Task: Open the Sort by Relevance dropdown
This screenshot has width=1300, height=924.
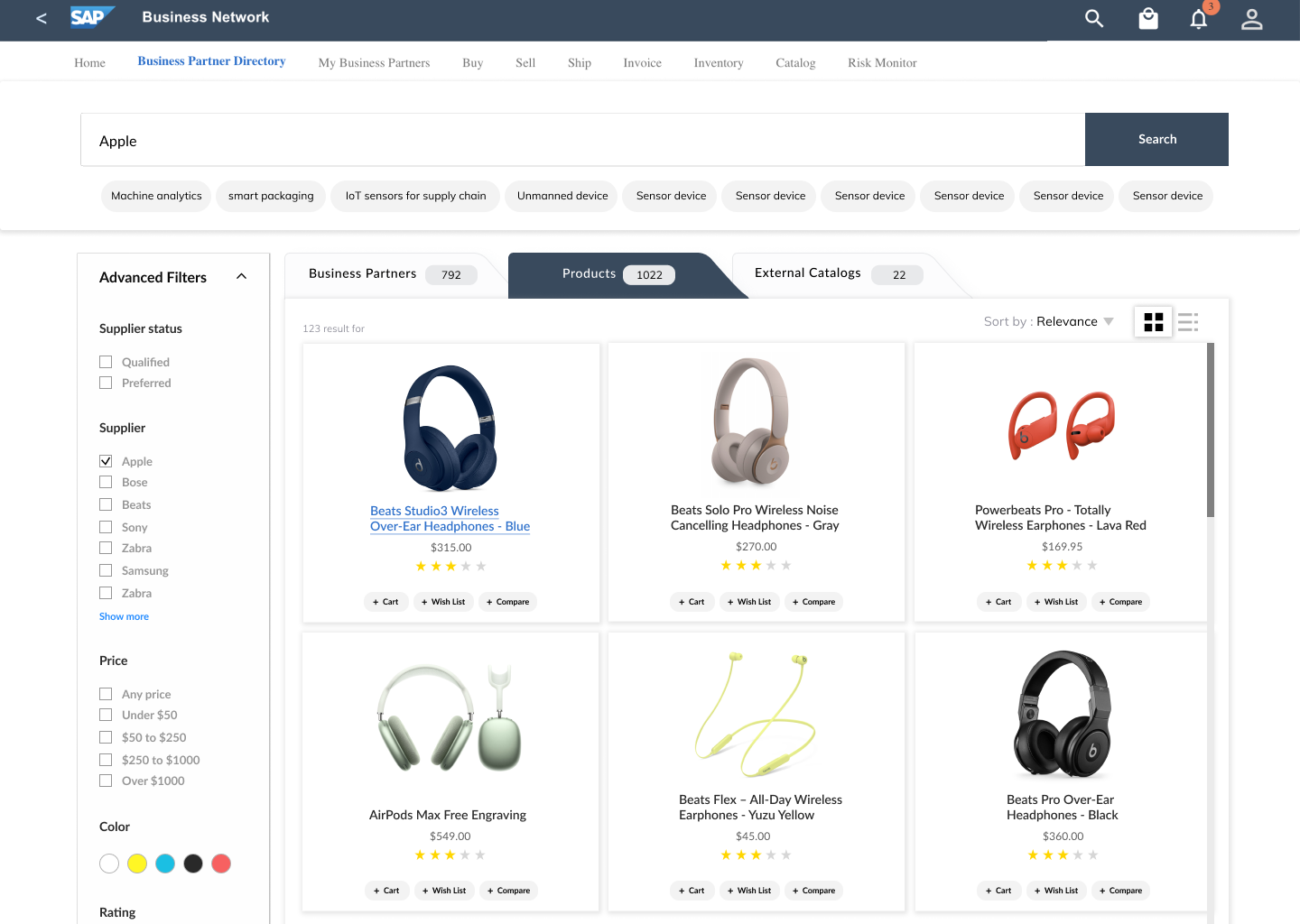Action: pos(1049,321)
